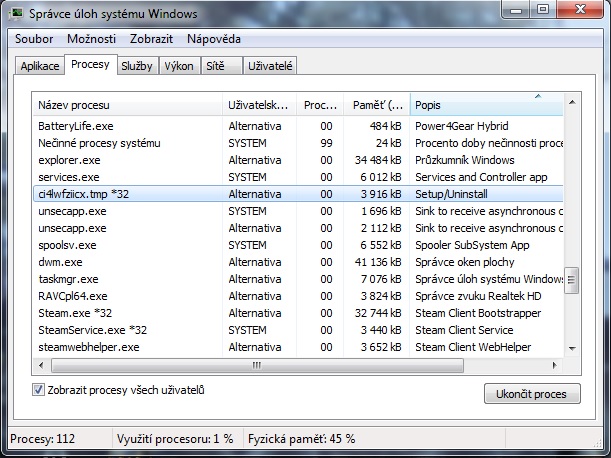Switch to the Uživatelé tab
This screenshot has width=611, height=458.
(270, 66)
